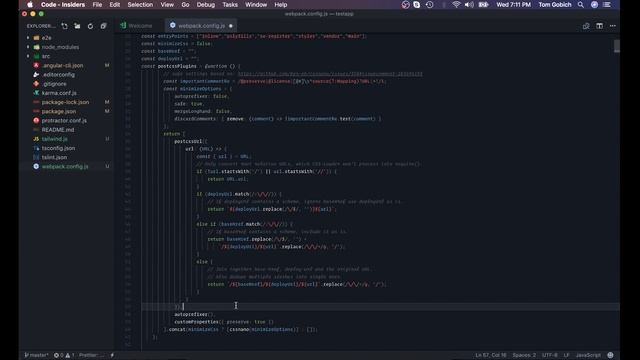Expand the node_modules folder

[60, 47]
